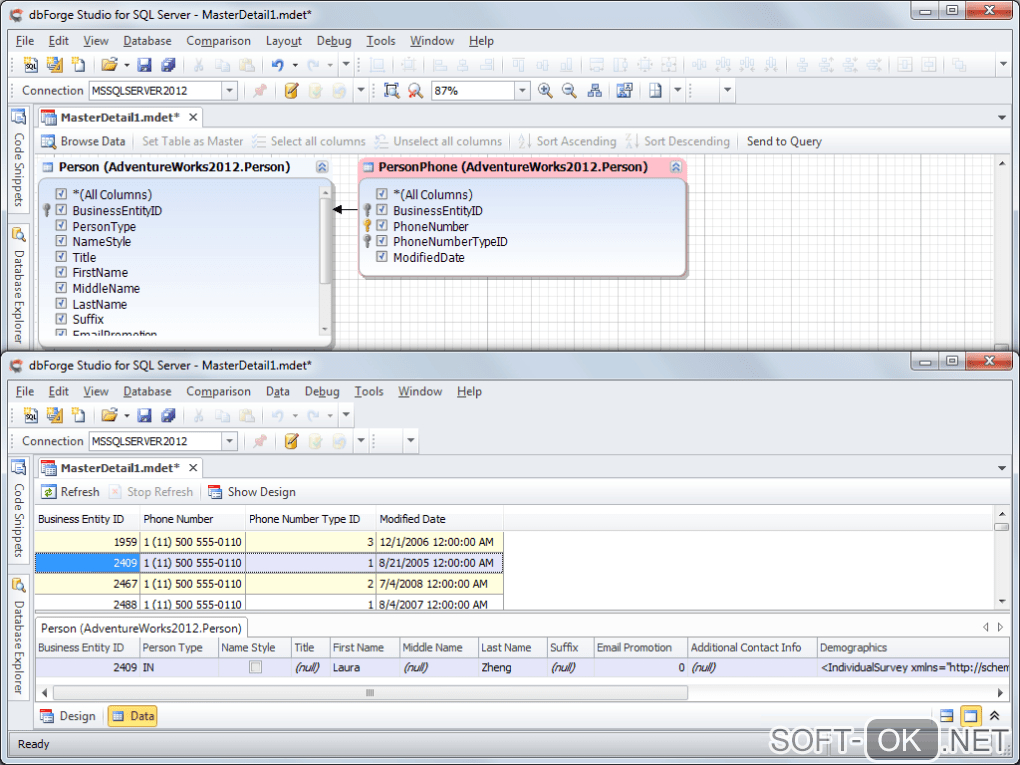Collapse the PersonPhone table header chevron
This screenshot has width=1020, height=765.
click(676, 167)
